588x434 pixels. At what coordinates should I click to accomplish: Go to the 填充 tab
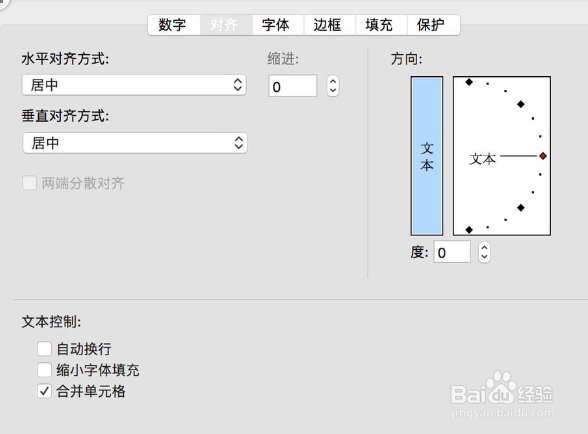(x=381, y=25)
